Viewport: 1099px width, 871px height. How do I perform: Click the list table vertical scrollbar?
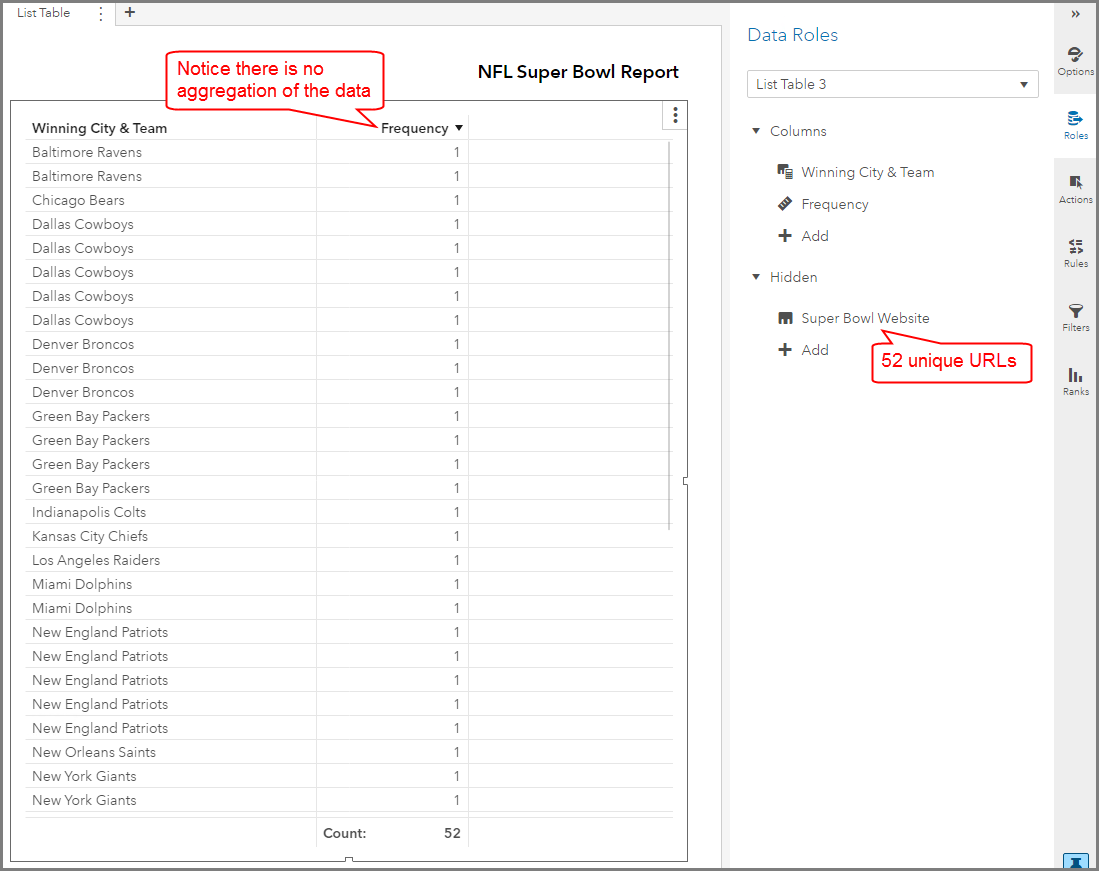669,335
